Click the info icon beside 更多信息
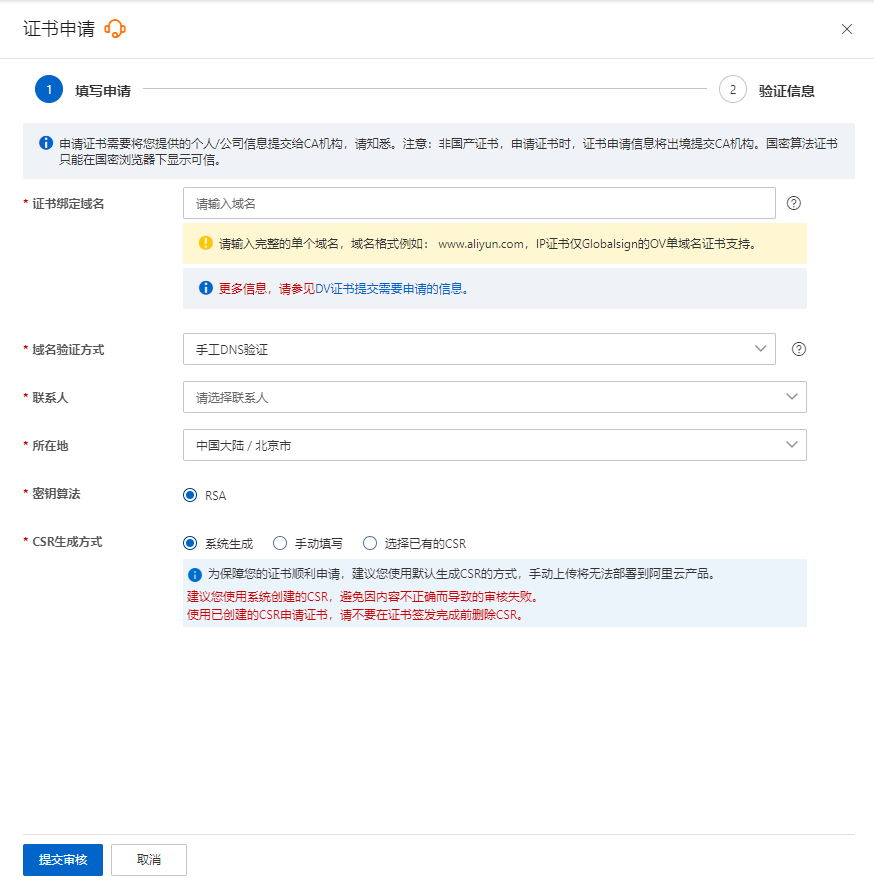This screenshot has height=884, width=874. tap(205, 288)
